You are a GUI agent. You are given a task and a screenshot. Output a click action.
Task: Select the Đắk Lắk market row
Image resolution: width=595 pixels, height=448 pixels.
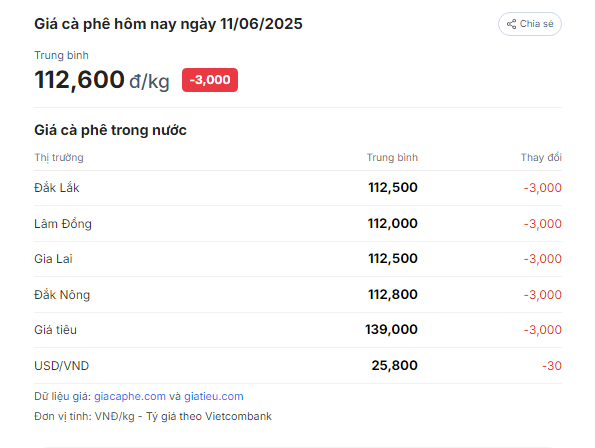(x=298, y=188)
